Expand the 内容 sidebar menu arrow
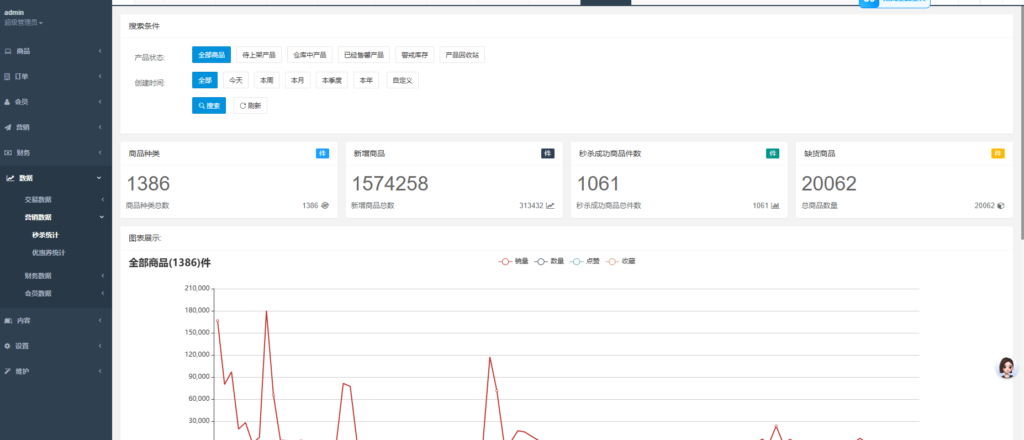 (100, 321)
